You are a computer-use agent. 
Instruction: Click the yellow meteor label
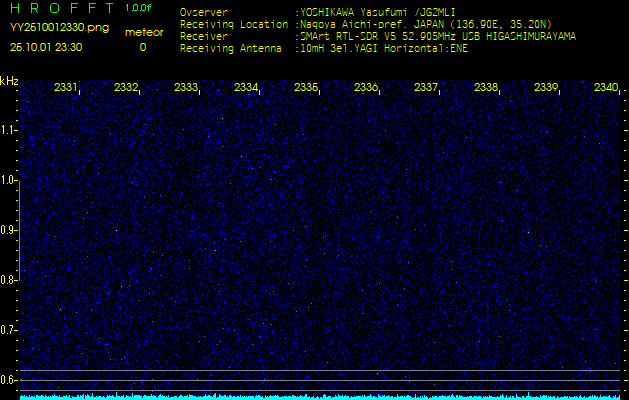click(142, 32)
